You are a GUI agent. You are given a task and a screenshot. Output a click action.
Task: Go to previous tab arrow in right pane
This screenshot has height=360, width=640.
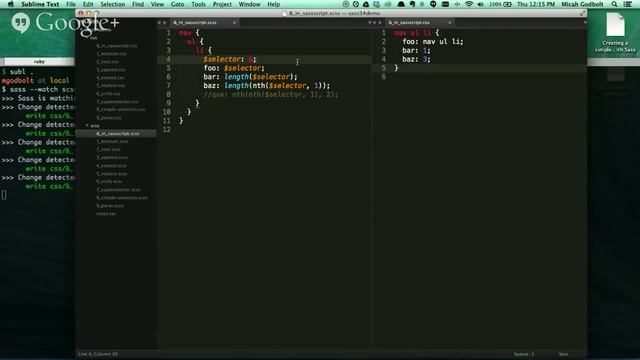click(375, 23)
